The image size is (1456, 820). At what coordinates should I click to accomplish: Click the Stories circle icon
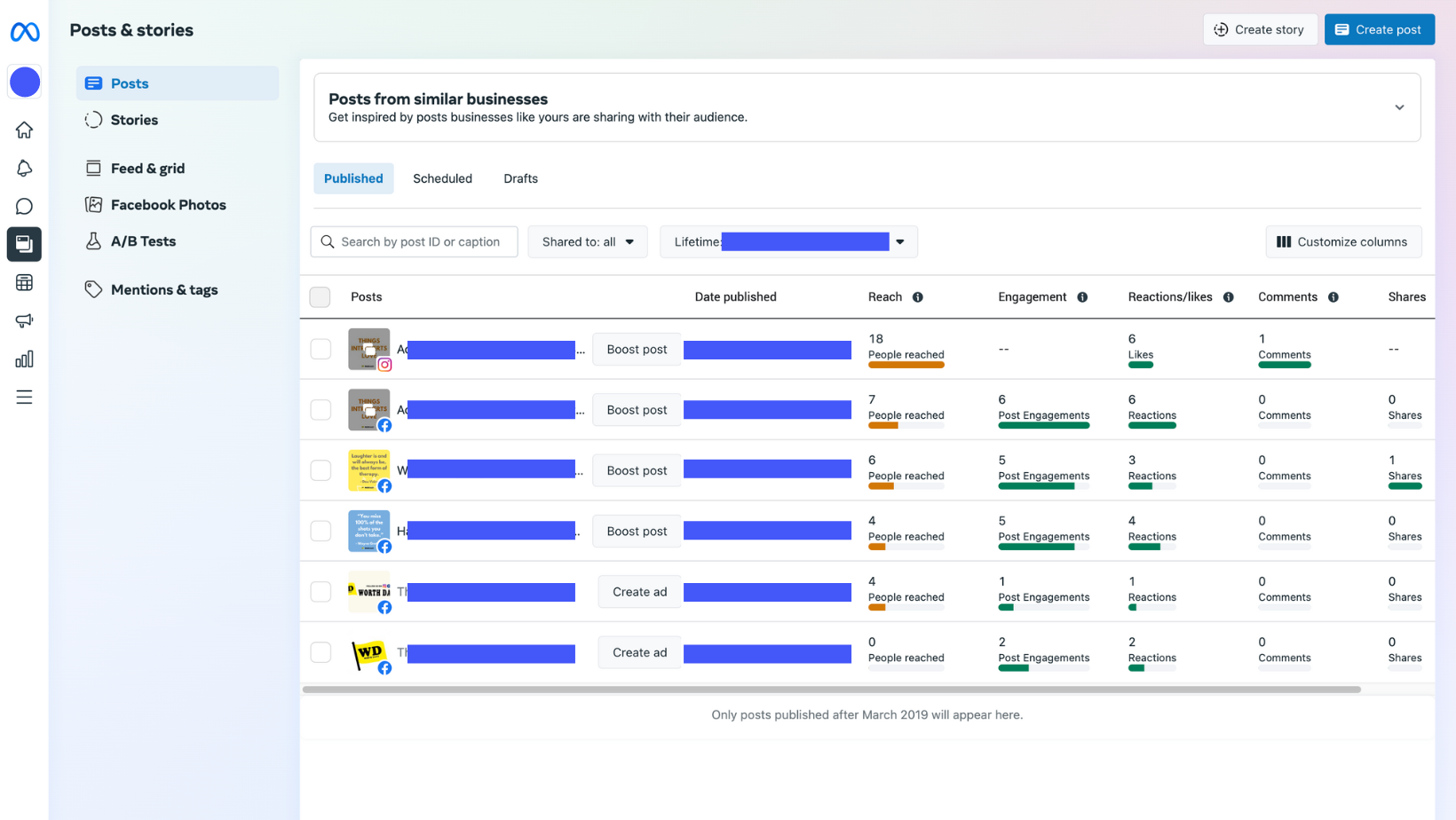click(x=93, y=120)
